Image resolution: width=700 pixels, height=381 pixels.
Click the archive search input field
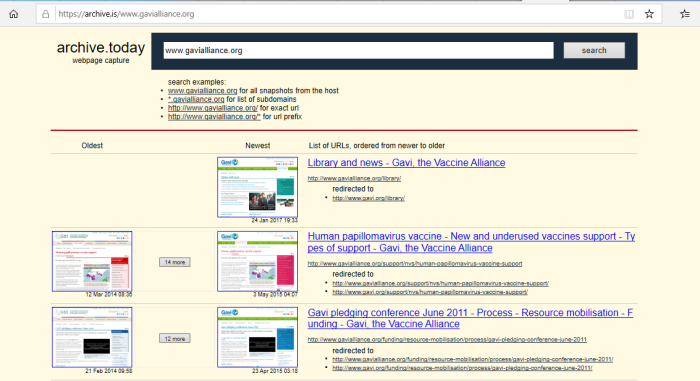(358, 50)
